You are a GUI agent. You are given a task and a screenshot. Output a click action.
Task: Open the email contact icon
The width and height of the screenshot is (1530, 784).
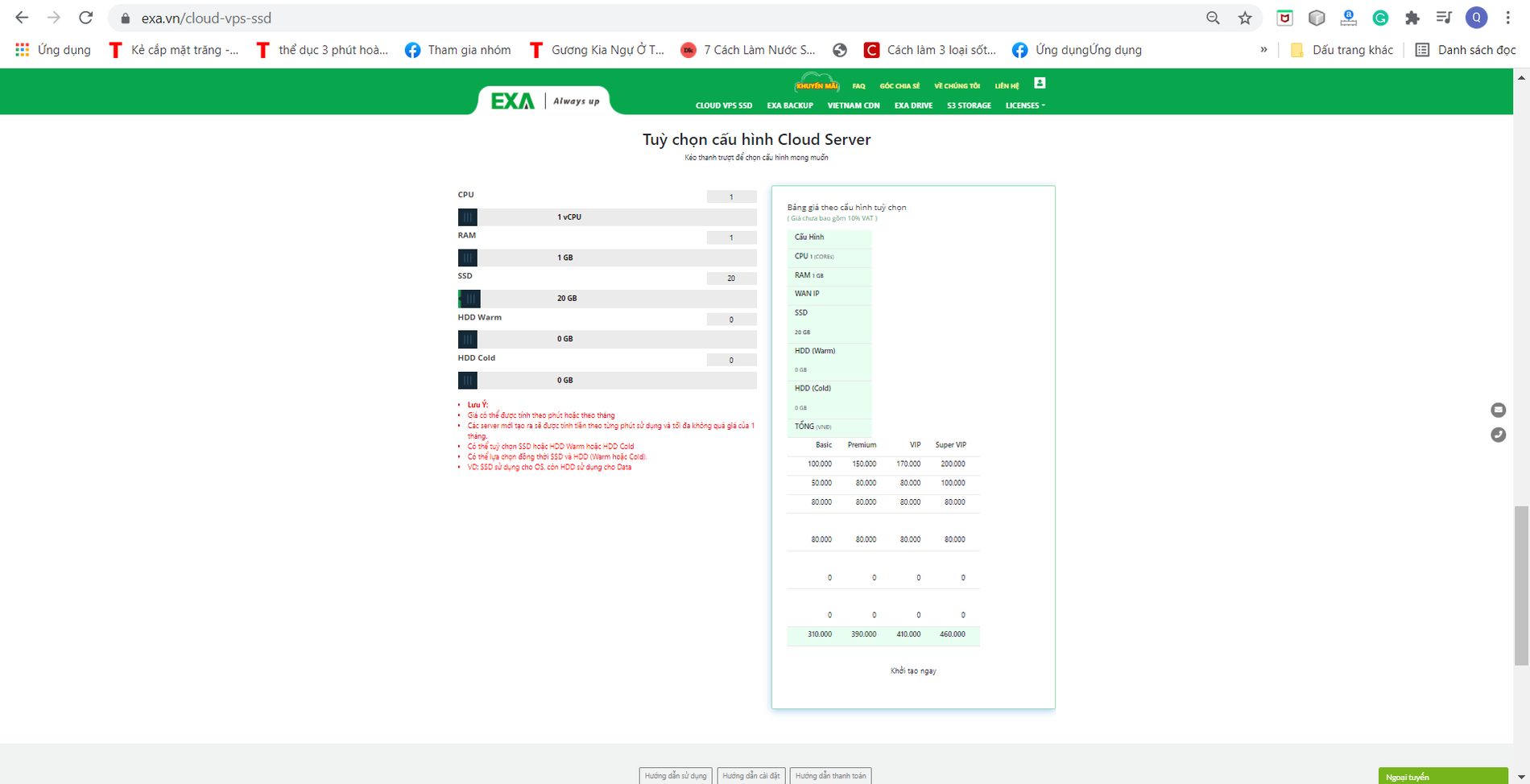[x=1498, y=410]
